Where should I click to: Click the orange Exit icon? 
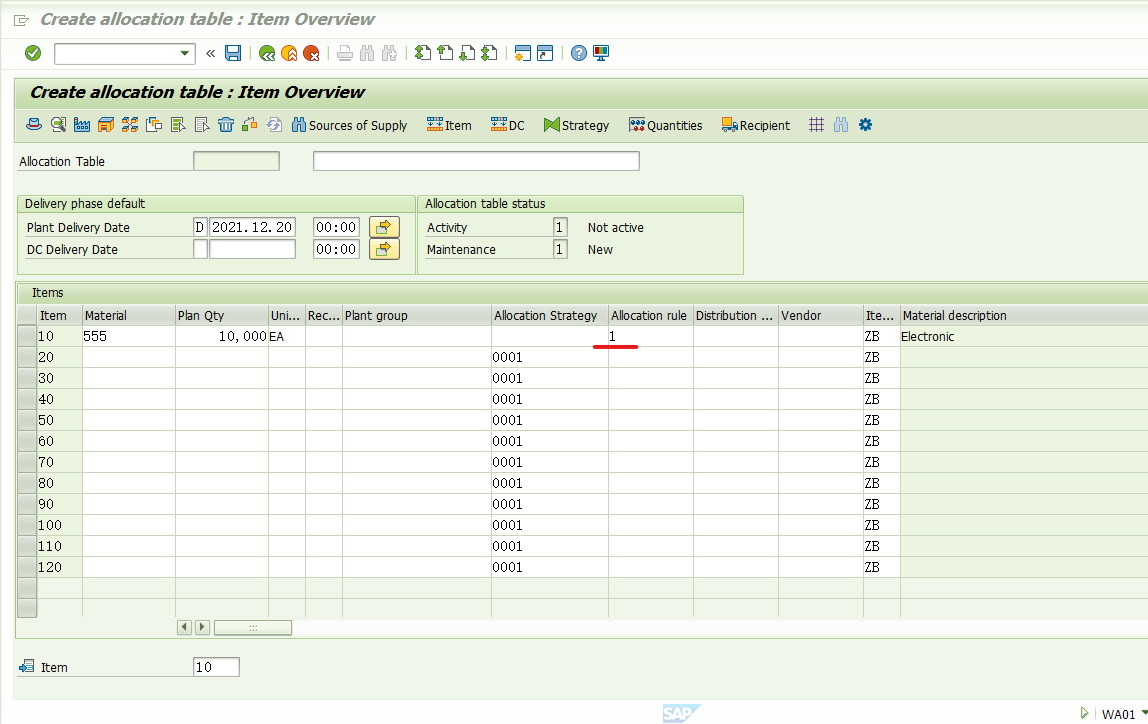(x=289, y=53)
